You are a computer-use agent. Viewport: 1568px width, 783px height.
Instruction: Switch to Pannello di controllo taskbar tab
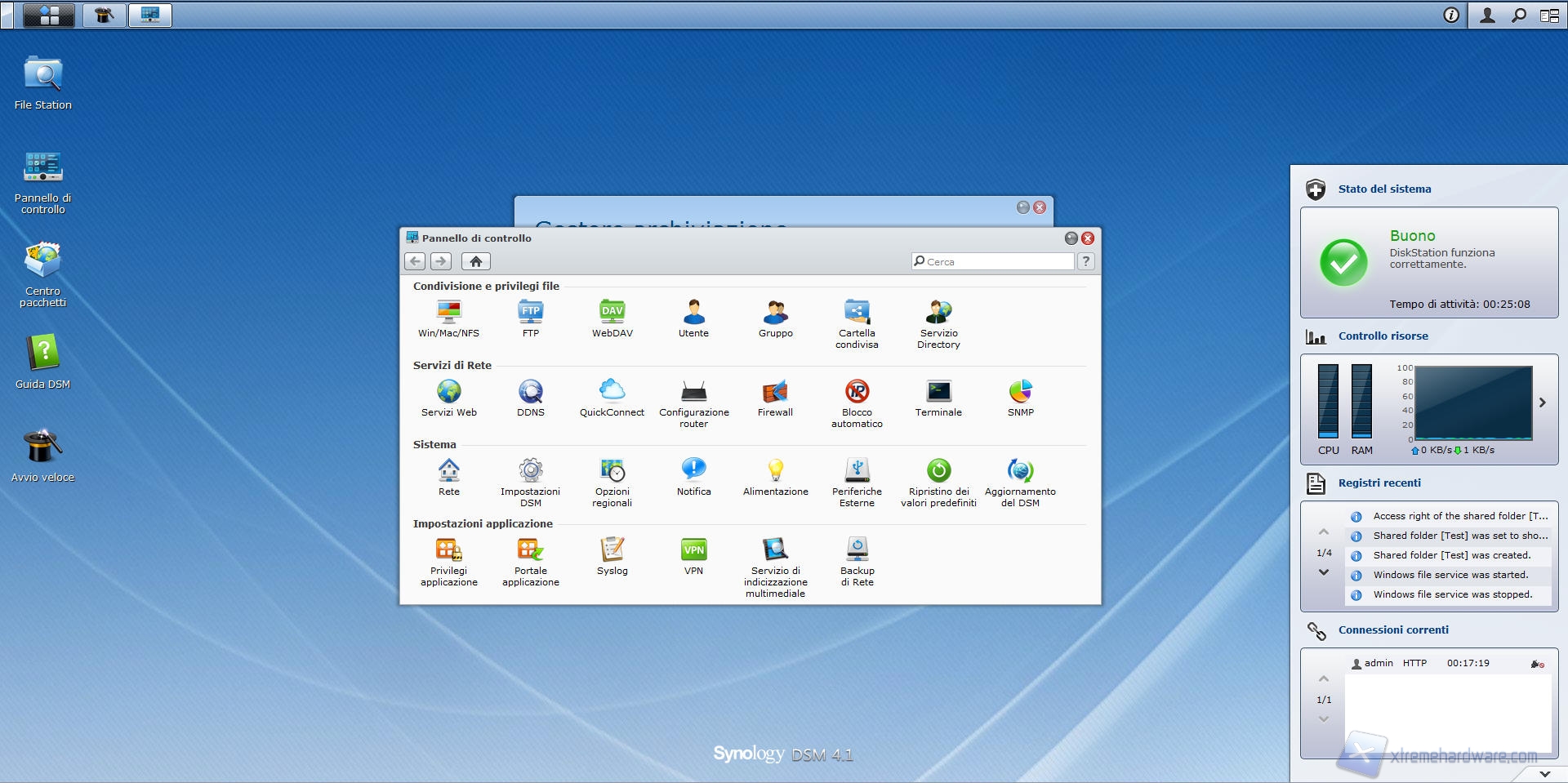[x=150, y=15]
